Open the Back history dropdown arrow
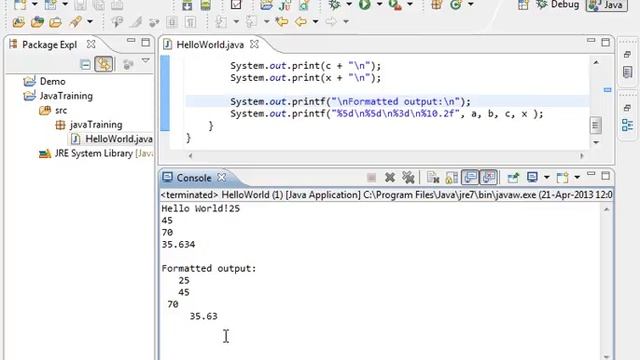This screenshot has width=640, height=360. click(315, 21)
